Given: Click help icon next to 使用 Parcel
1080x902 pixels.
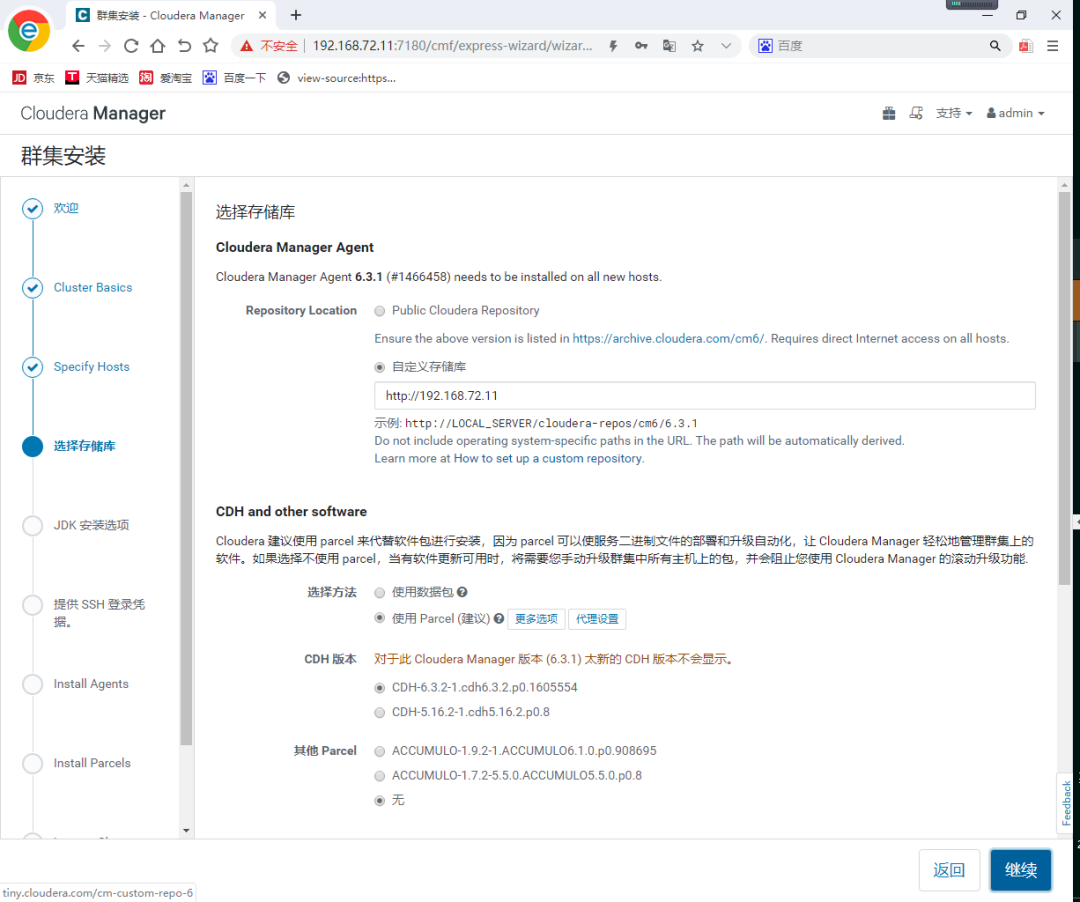Looking at the screenshot, I should tap(499, 619).
